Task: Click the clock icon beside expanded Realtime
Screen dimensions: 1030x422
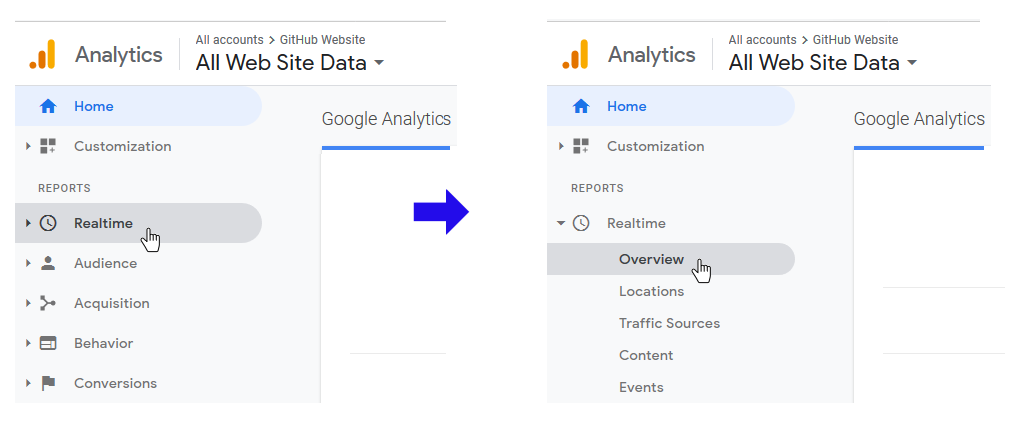Action: (581, 223)
